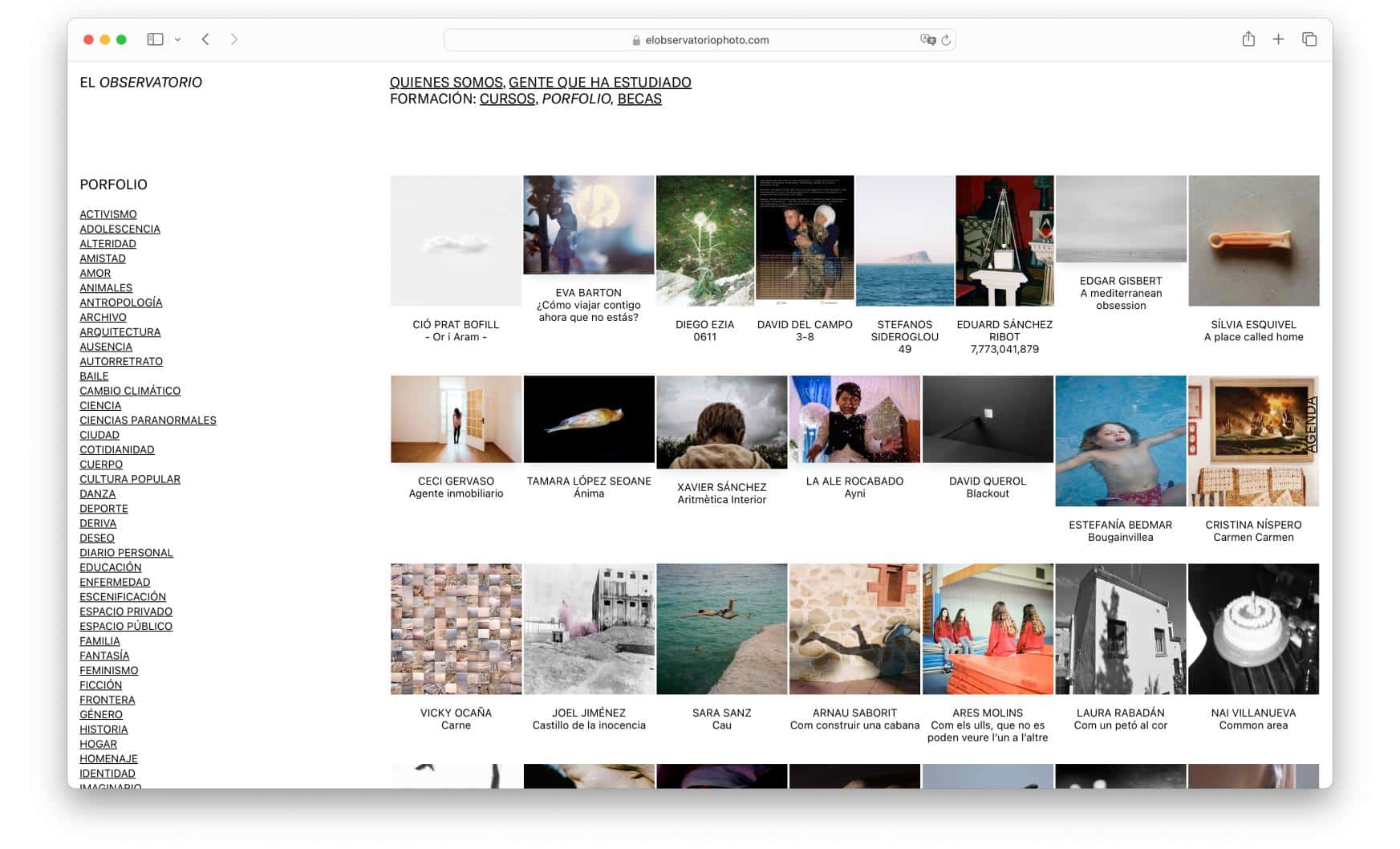The height and width of the screenshot is (849, 1400).
Task: Go forward to the next page
Action: click(233, 39)
